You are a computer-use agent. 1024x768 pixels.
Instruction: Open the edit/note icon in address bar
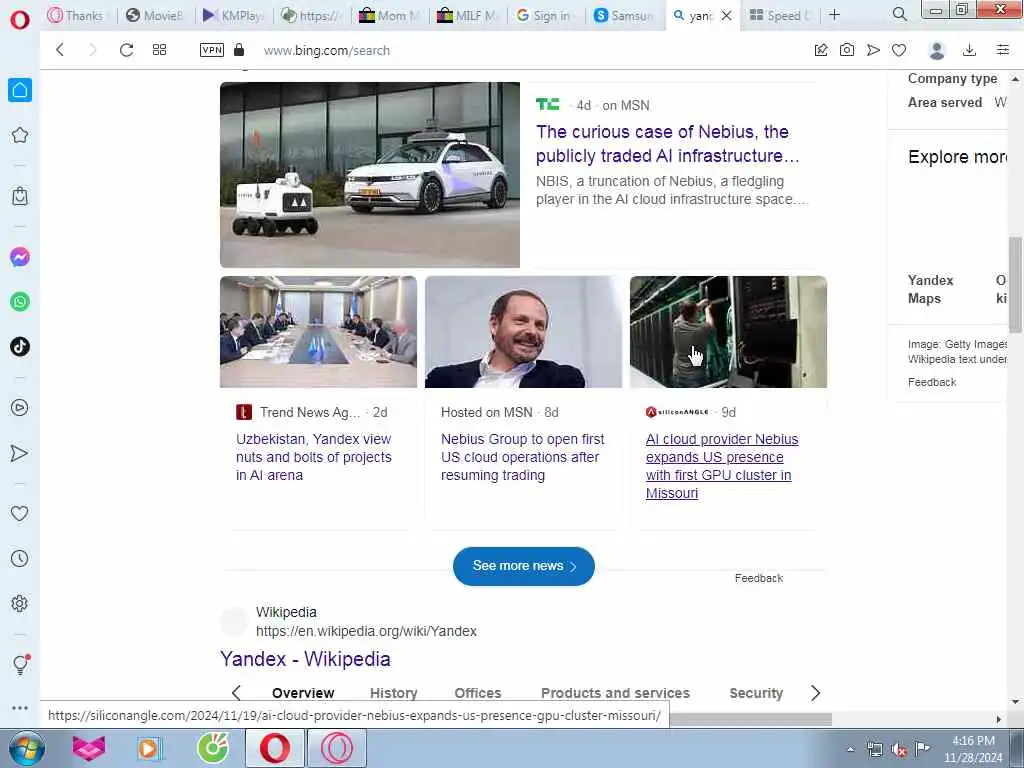coord(821,50)
